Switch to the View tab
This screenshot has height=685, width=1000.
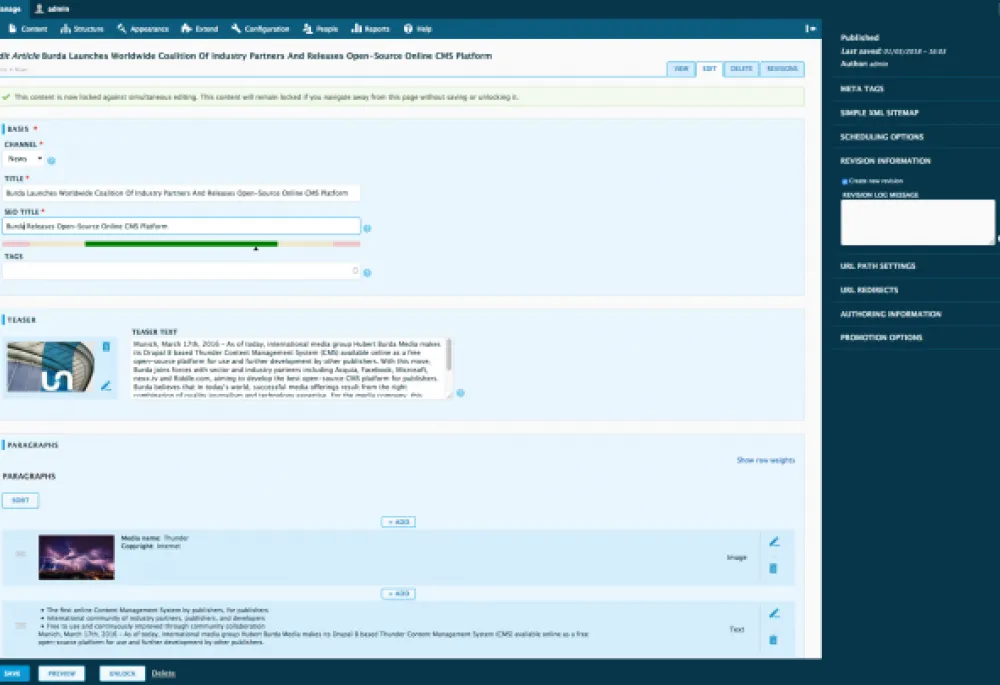tap(681, 69)
